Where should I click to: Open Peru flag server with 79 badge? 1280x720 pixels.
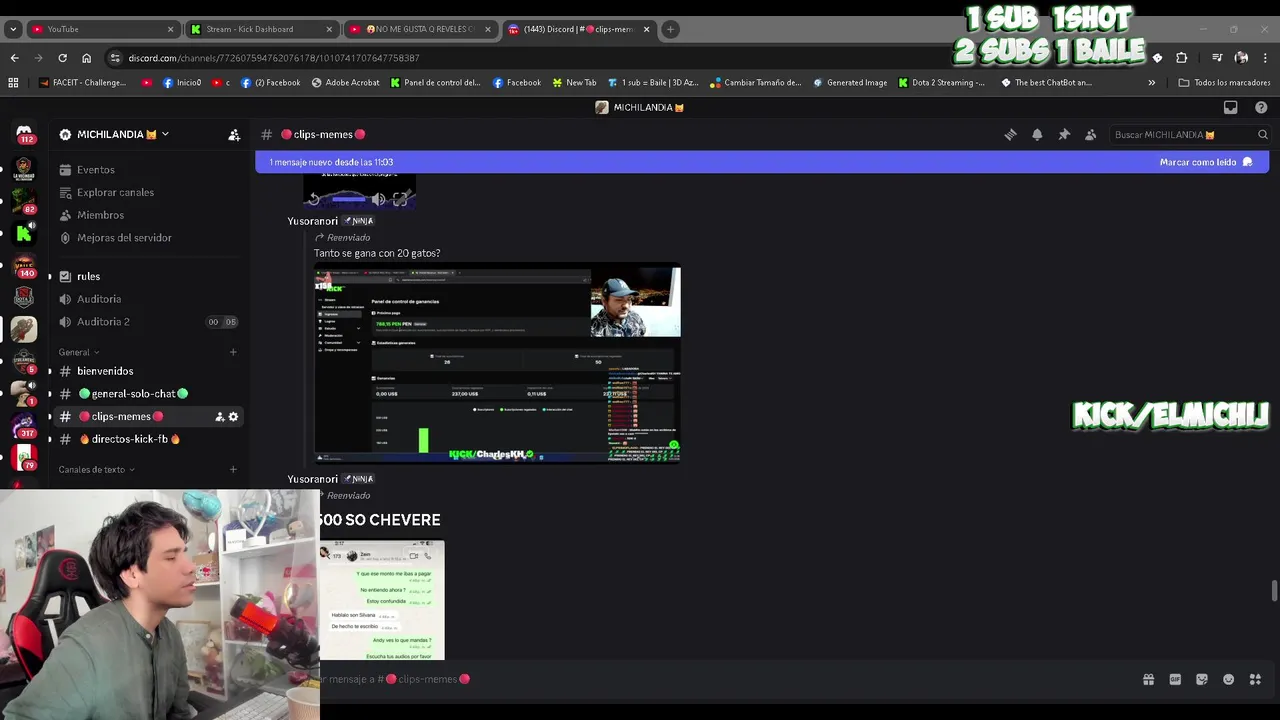24,457
